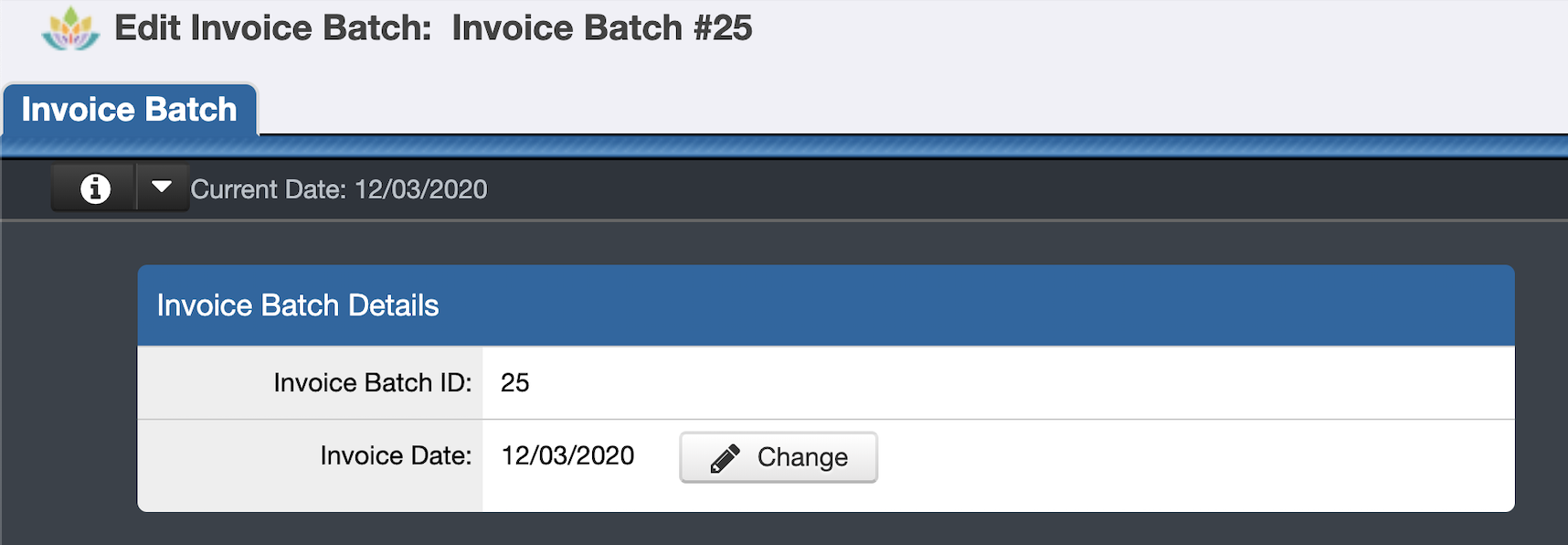Select the blue Invoice Batch tab label

[x=130, y=109]
